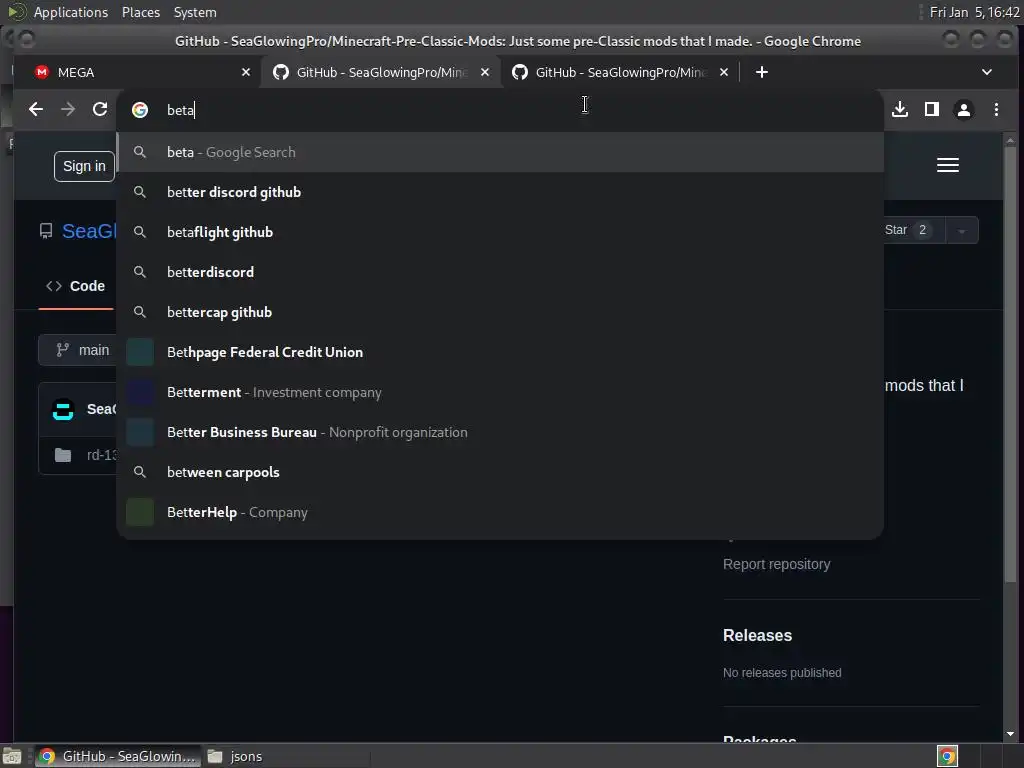Click the SeaGlowingPro commit avatar
1024x768 pixels.
[x=63, y=410]
